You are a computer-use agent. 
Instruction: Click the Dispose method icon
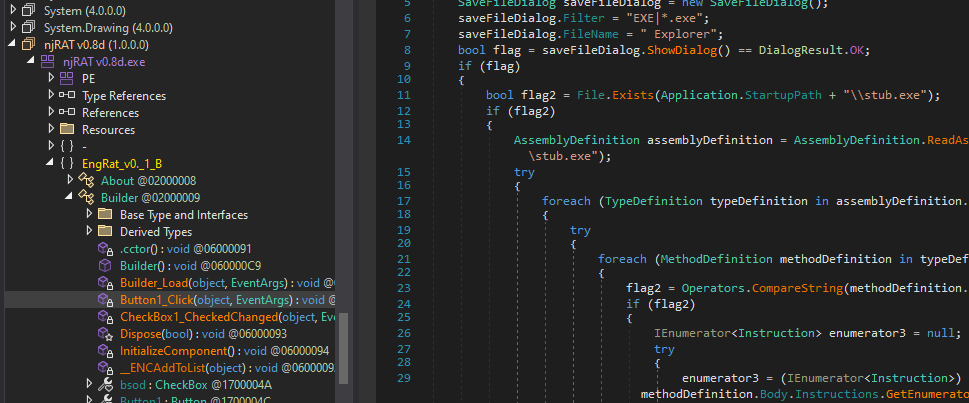pos(104,333)
